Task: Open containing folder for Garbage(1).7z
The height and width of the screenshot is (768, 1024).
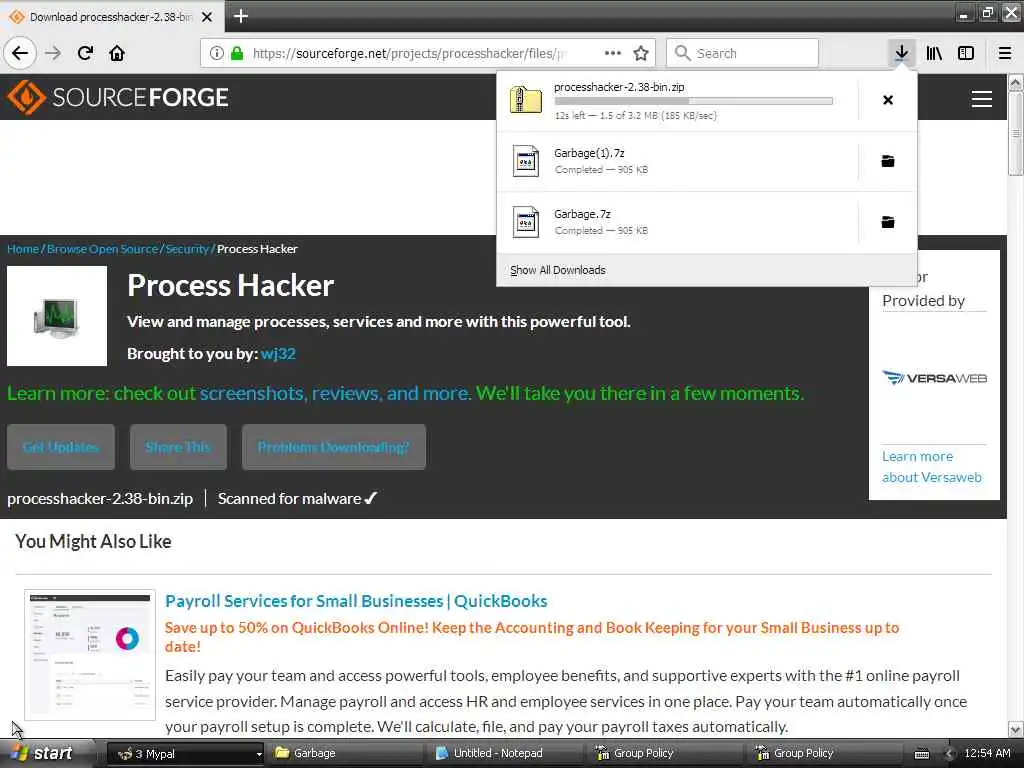Action: (888, 161)
